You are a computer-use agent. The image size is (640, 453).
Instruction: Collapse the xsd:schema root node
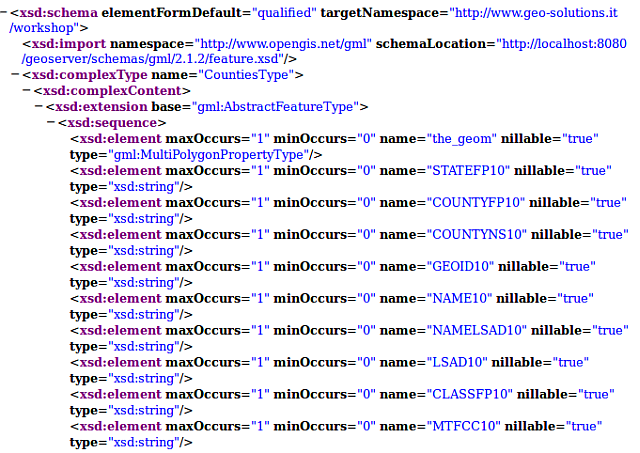[x=4, y=13]
